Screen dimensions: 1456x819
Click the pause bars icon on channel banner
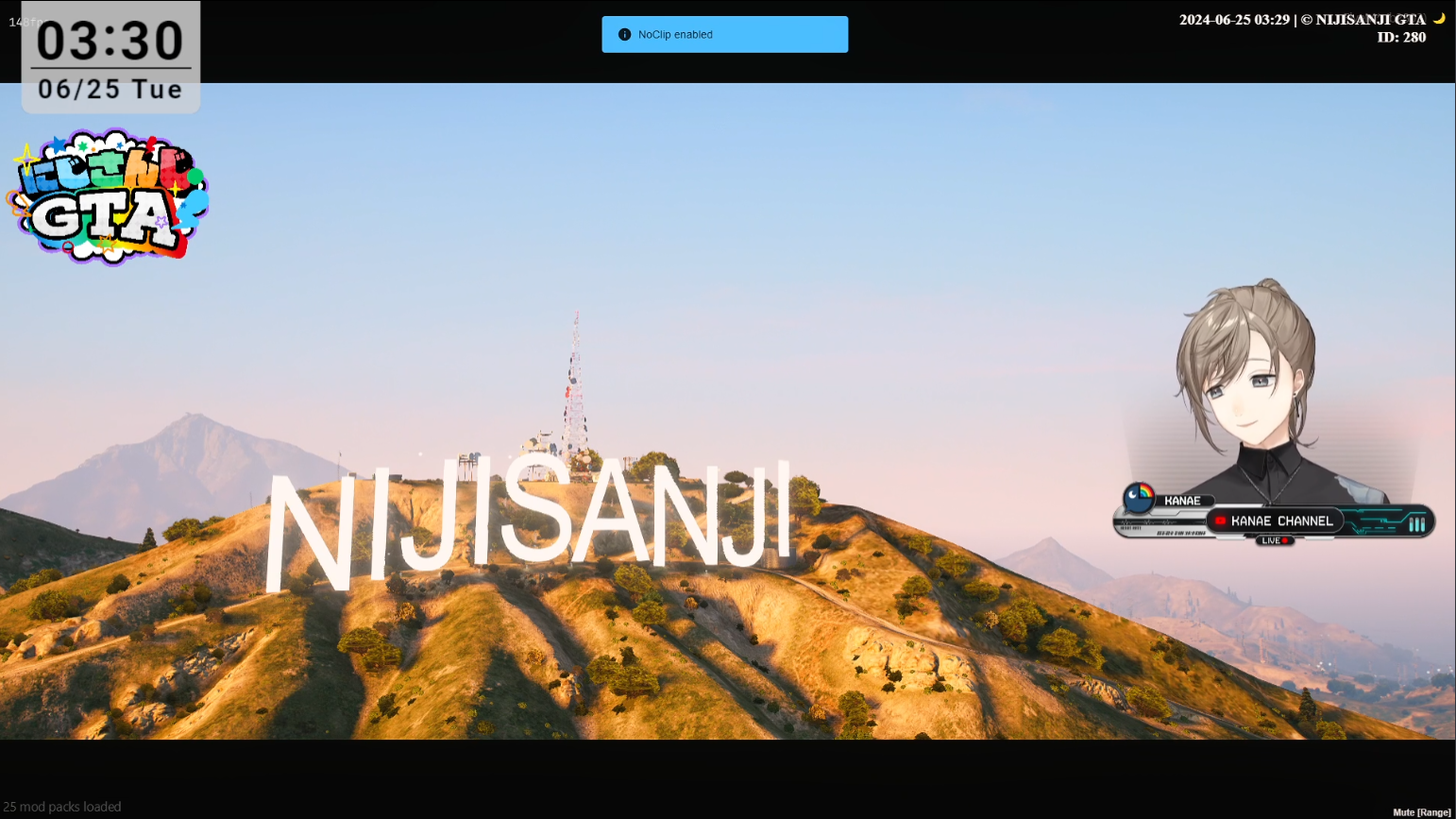tap(1417, 523)
